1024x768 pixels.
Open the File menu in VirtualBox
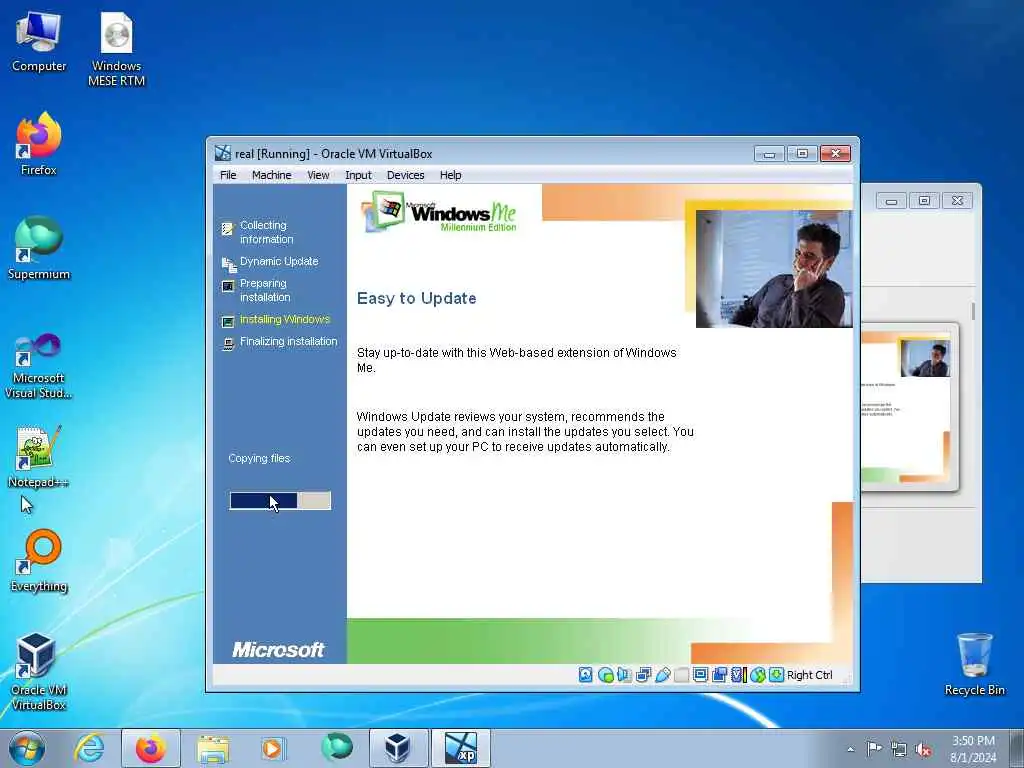pos(228,175)
